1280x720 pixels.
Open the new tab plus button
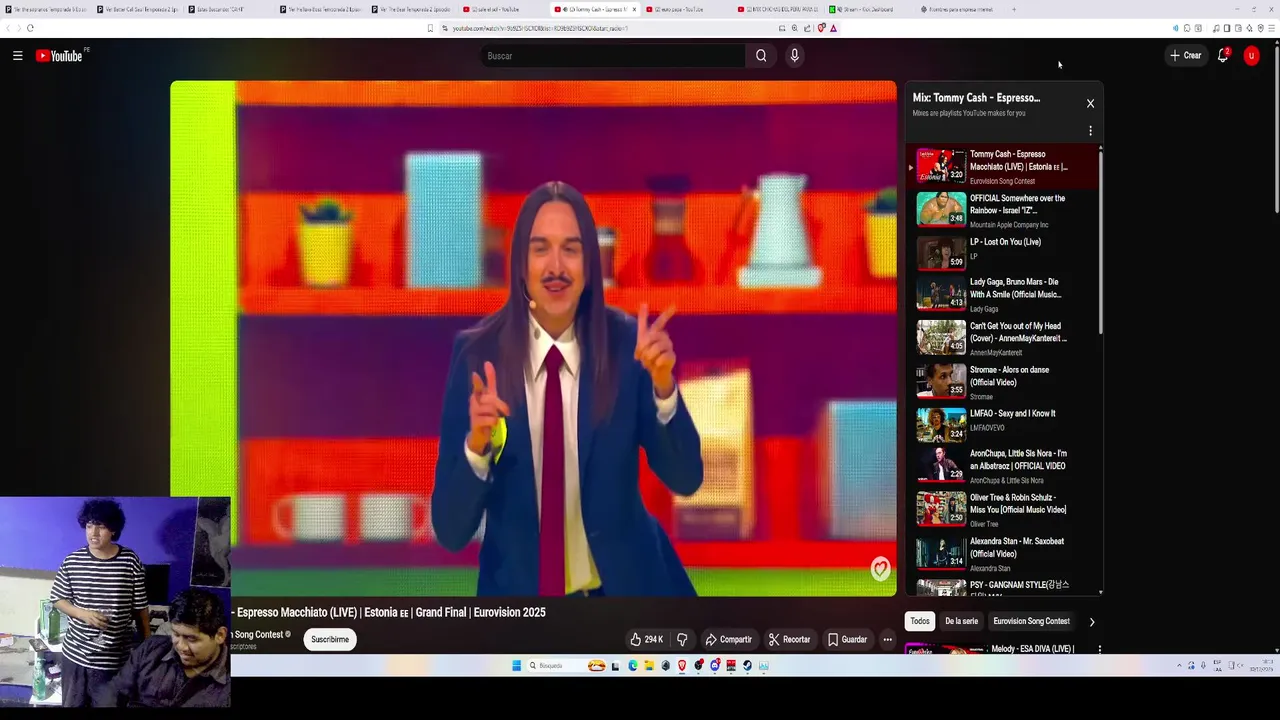[x=1013, y=9]
